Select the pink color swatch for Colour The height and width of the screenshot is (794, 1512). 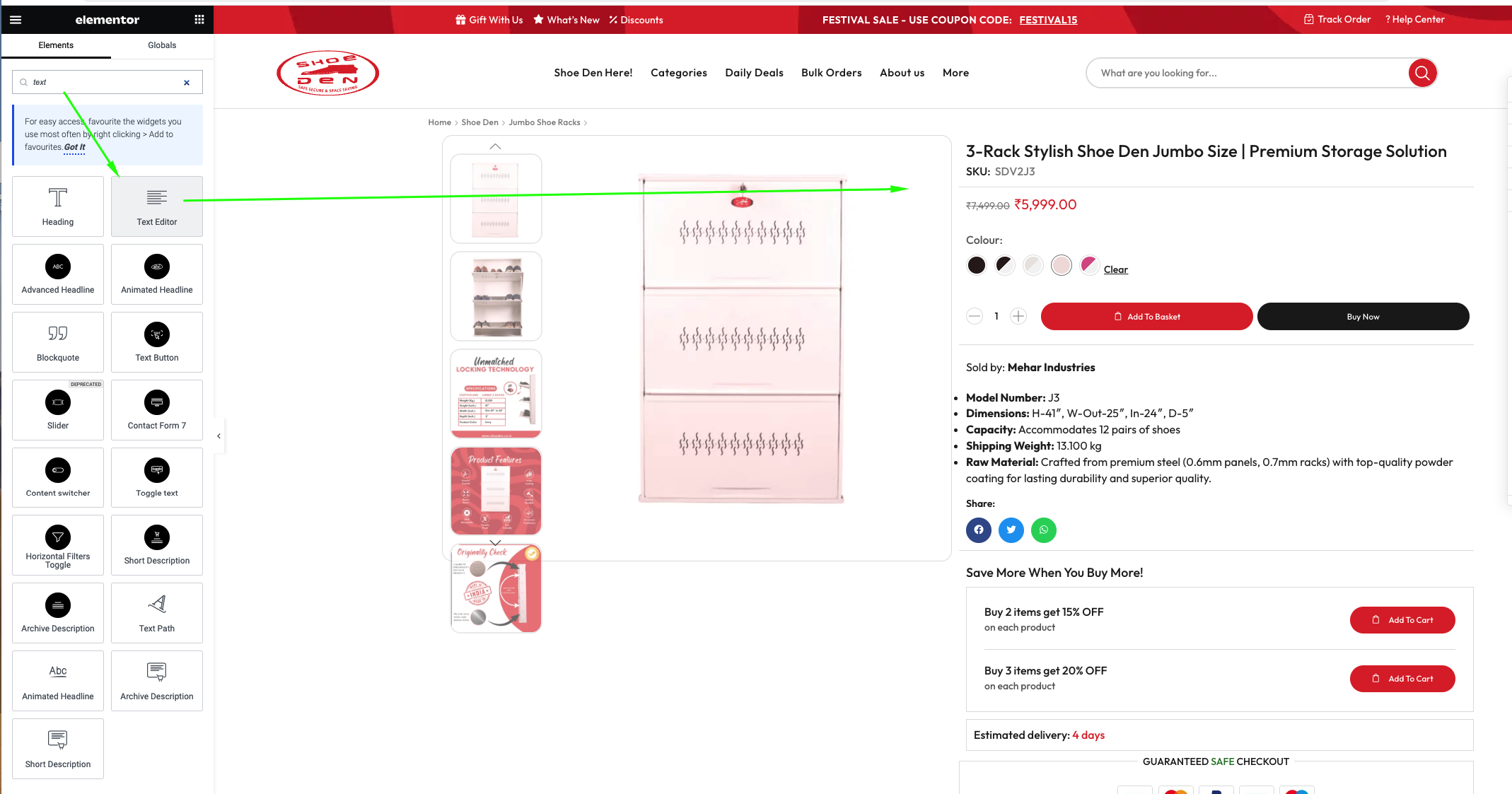click(1061, 264)
